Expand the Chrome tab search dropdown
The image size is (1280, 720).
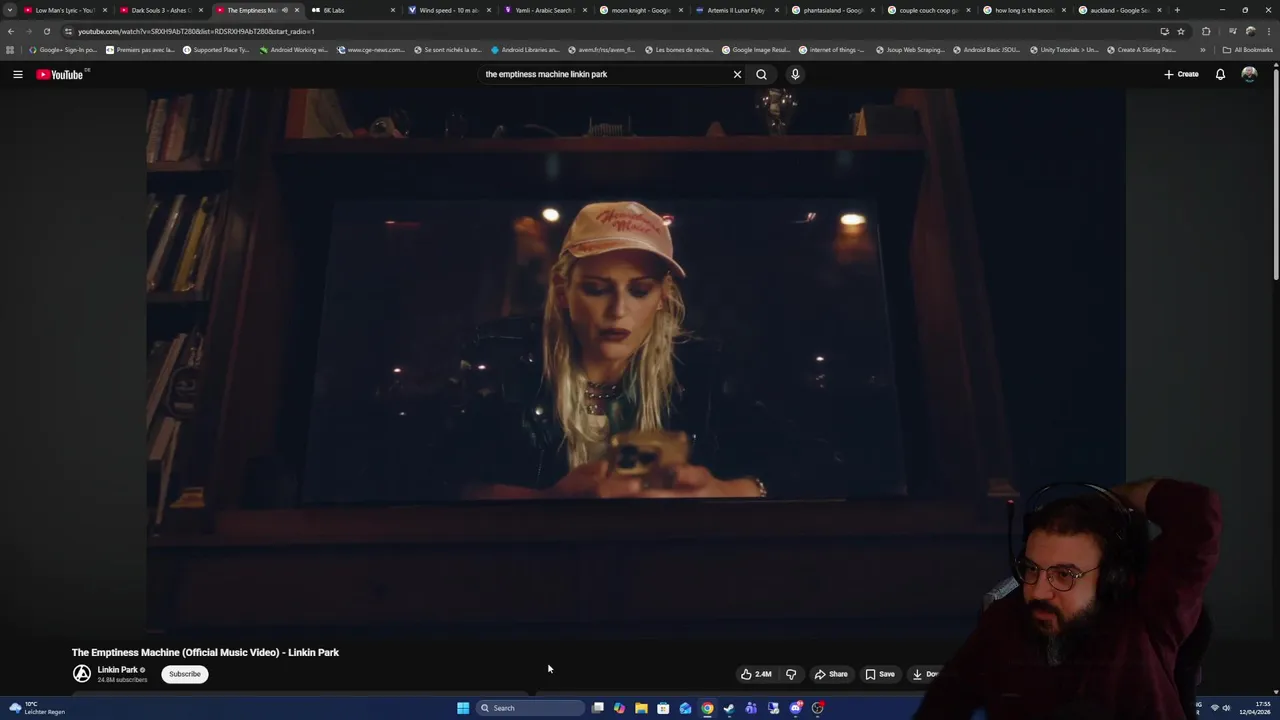[x=9, y=10]
